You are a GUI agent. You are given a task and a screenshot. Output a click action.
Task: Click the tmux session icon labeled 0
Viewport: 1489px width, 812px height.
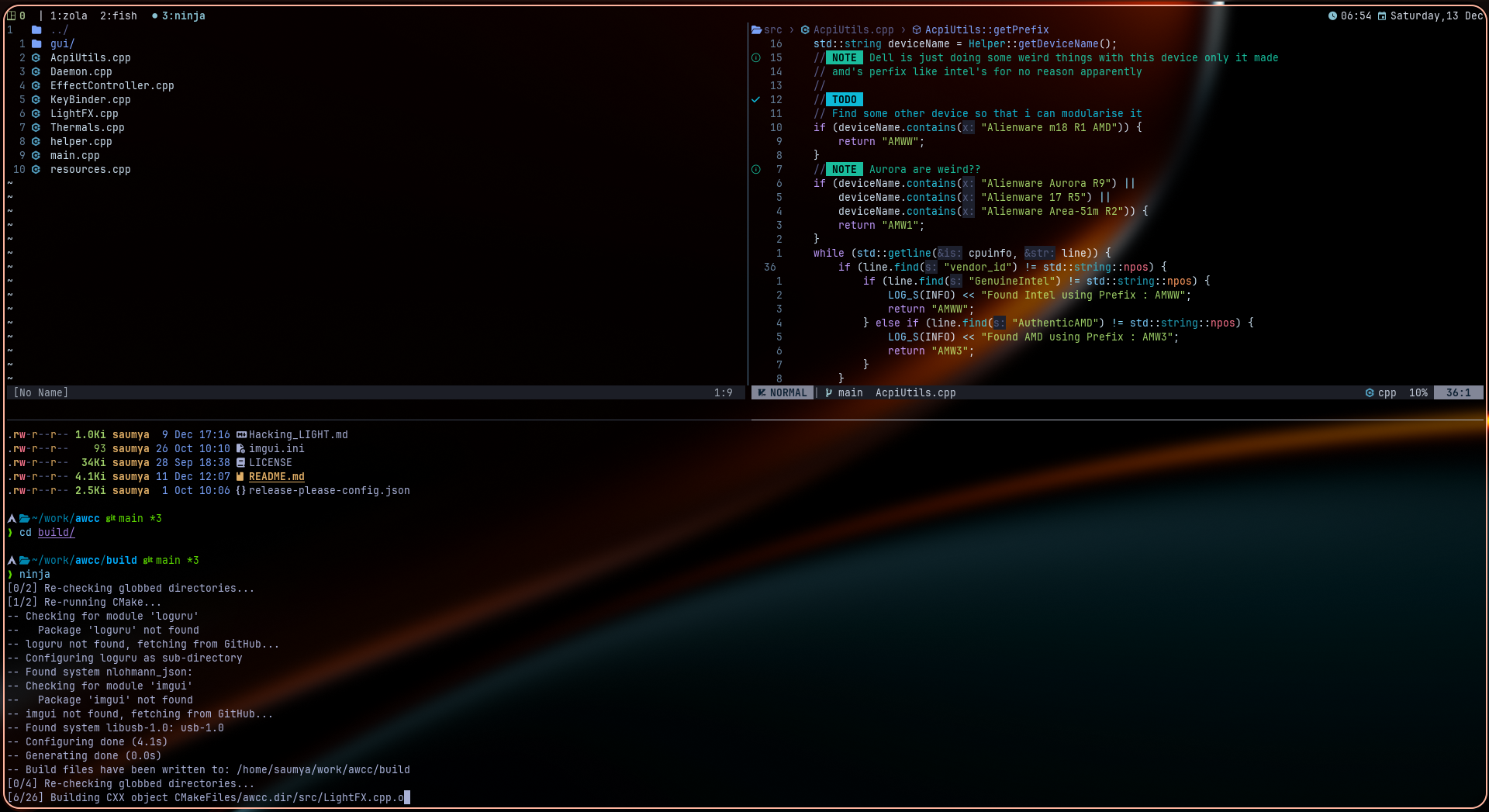point(12,16)
